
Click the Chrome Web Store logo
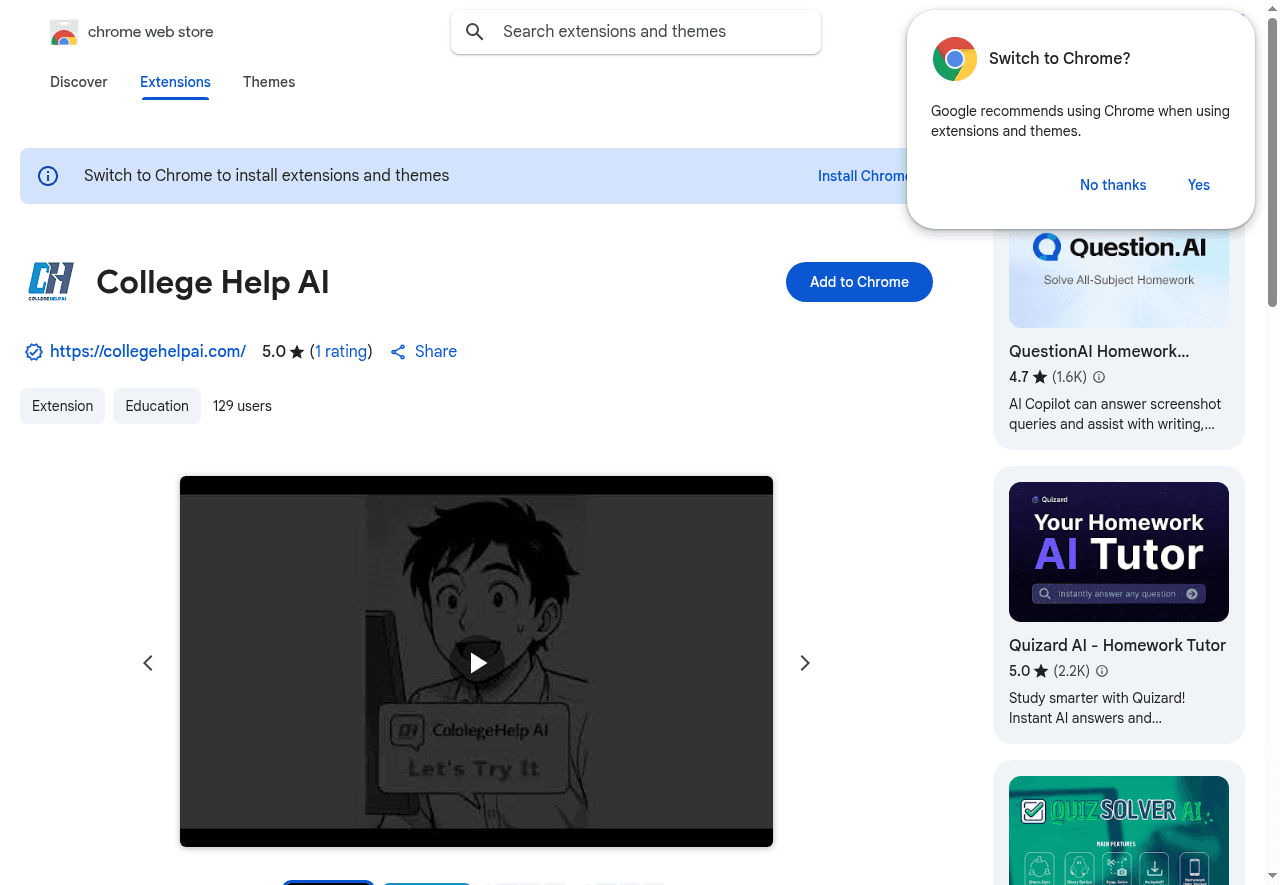(64, 31)
